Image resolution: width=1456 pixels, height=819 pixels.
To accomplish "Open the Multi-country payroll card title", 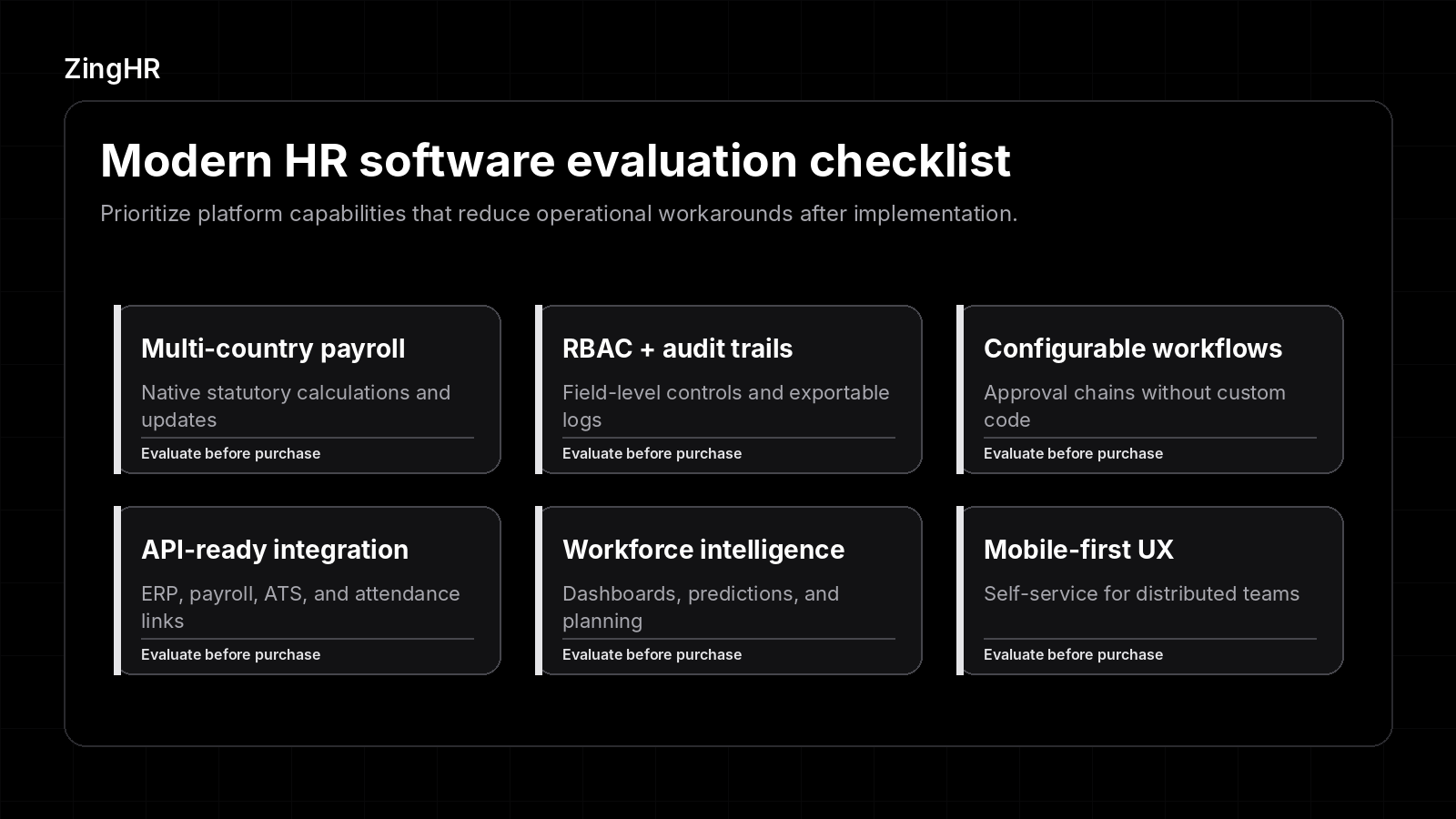I will pyautogui.click(x=273, y=349).
